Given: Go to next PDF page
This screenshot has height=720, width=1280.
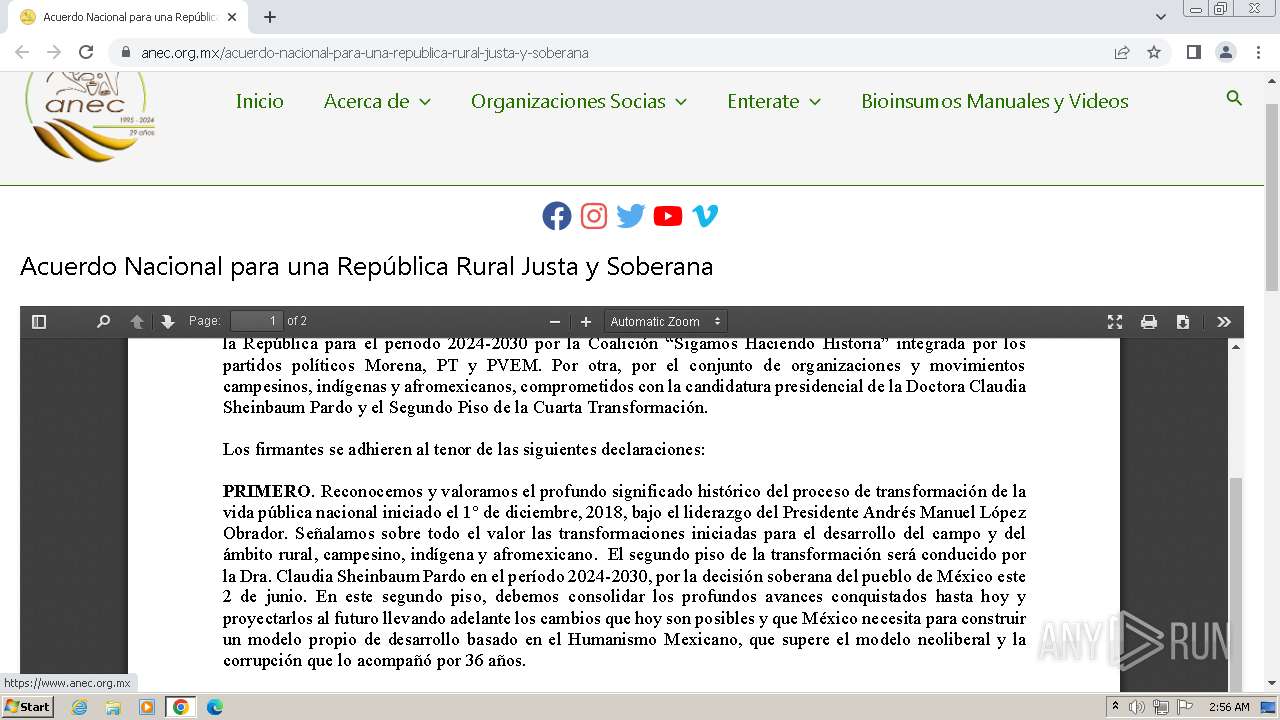Looking at the screenshot, I should click(x=168, y=322).
